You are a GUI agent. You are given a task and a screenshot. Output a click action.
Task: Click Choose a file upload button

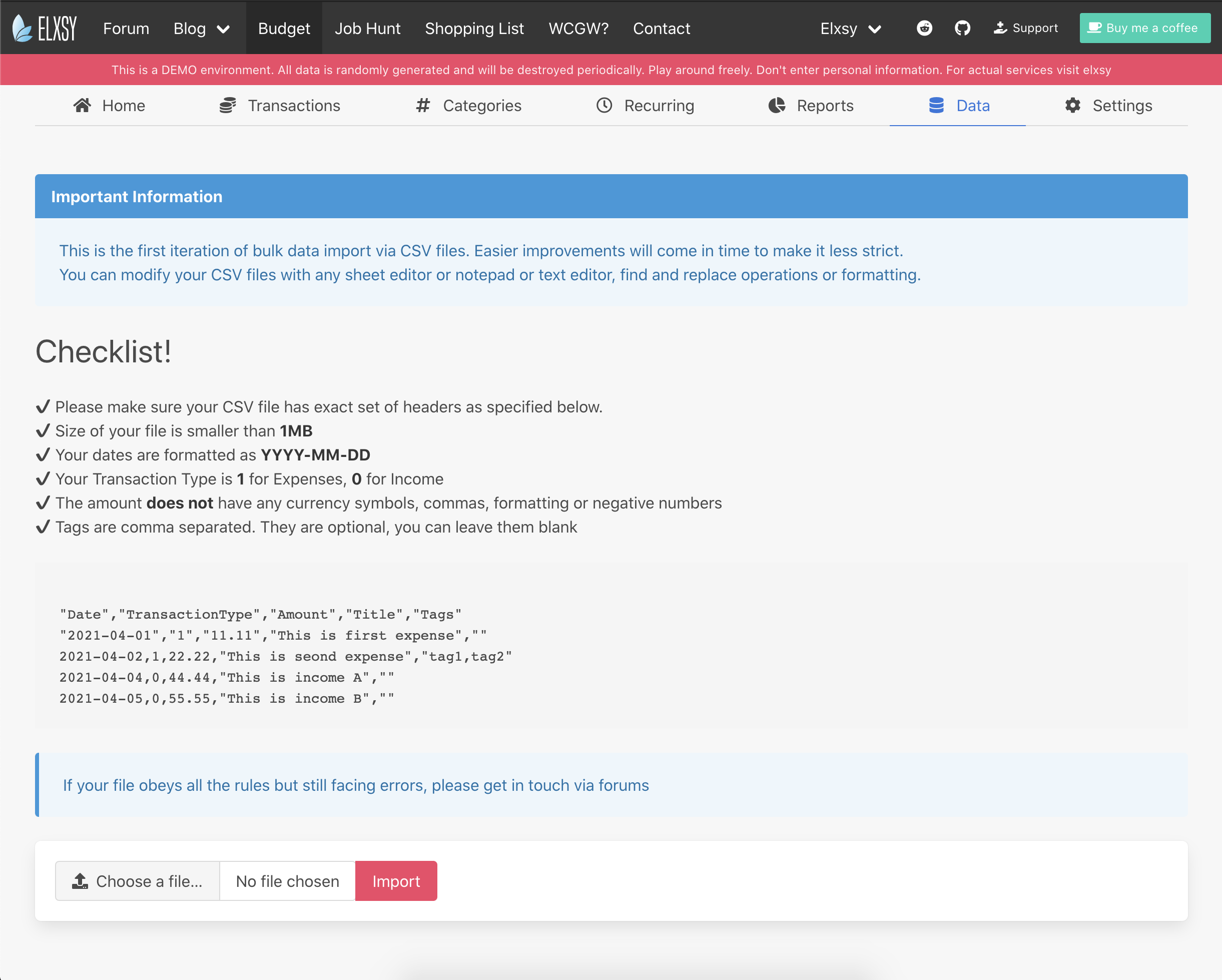coord(137,881)
